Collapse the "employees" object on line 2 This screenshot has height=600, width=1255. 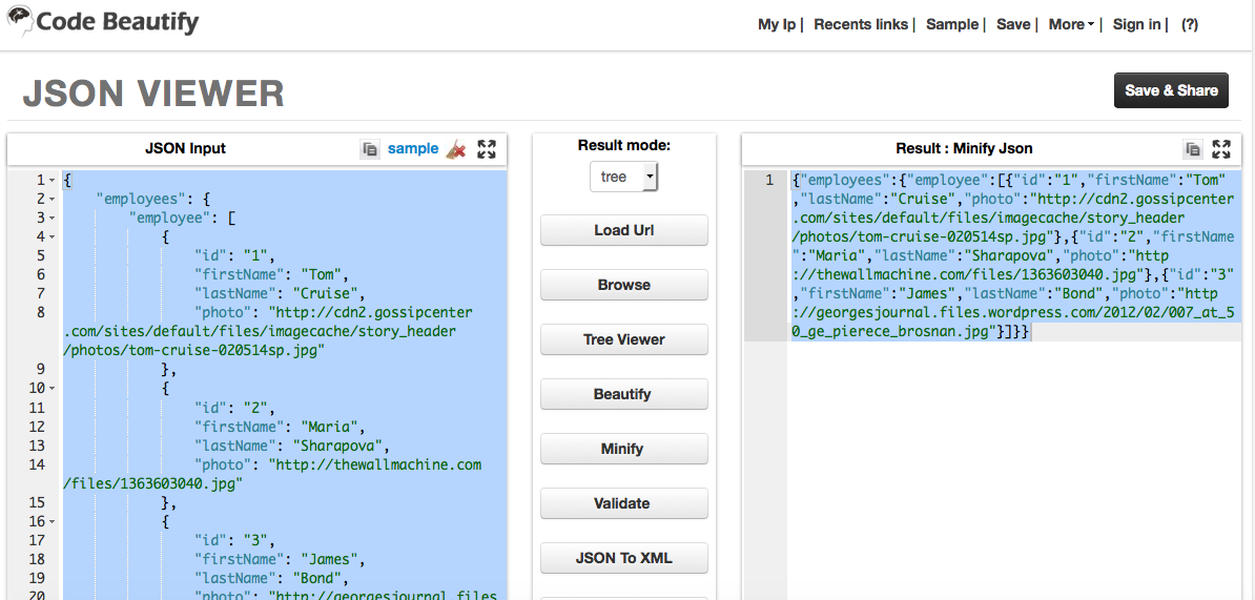(52, 200)
